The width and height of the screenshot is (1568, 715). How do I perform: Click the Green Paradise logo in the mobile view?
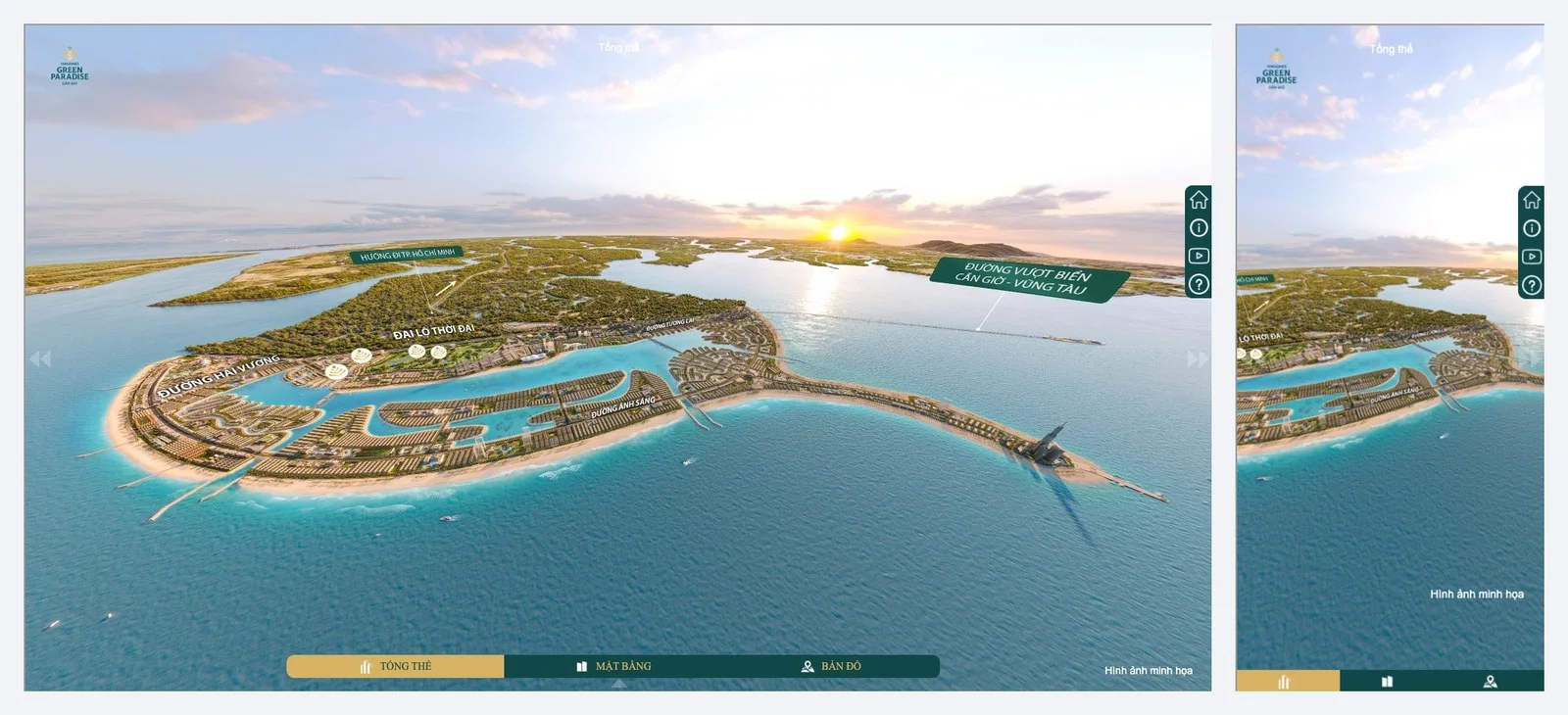click(1276, 70)
